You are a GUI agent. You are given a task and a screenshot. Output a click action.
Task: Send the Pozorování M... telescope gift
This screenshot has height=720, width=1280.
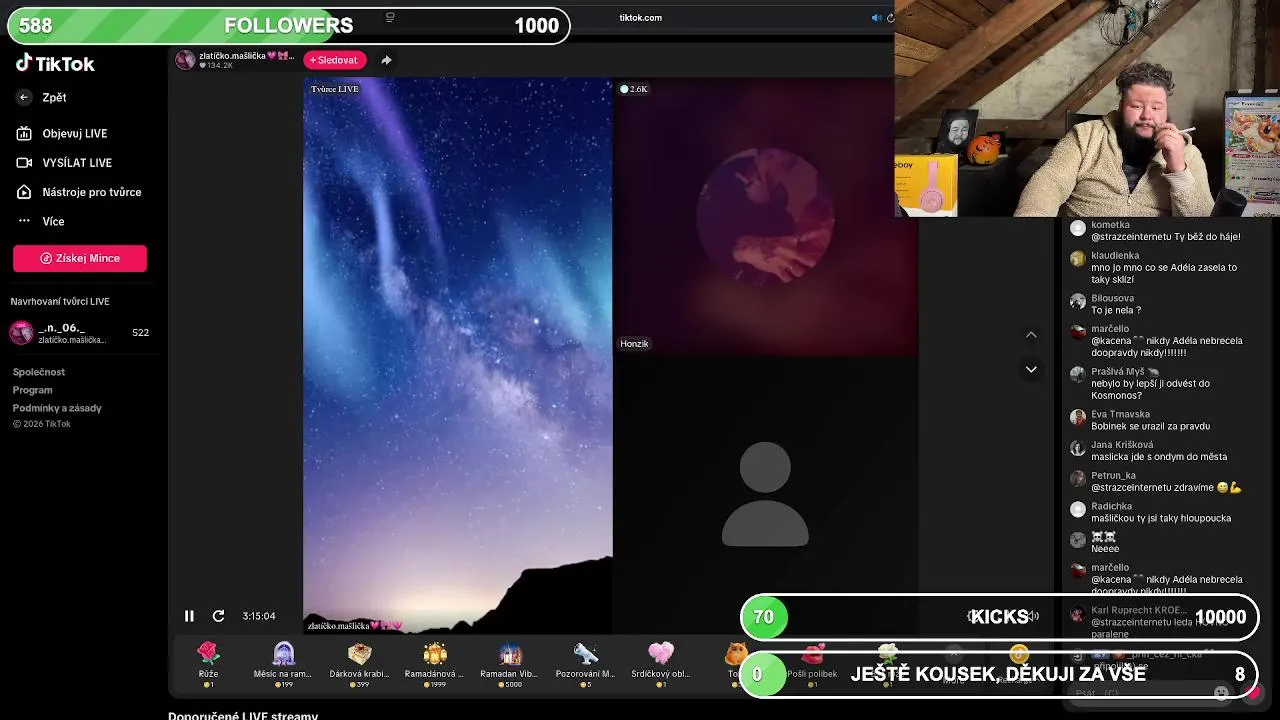[585, 664]
